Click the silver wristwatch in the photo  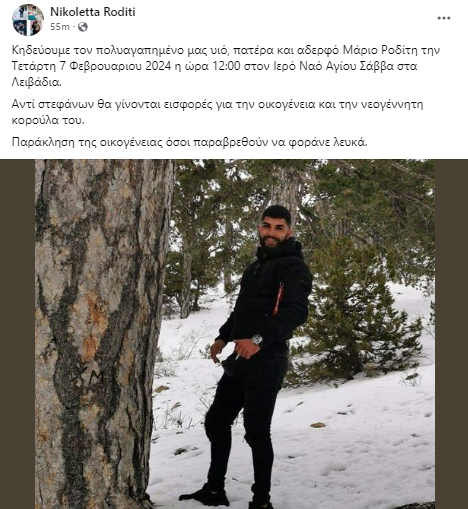pyautogui.click(x=257, y=340)
